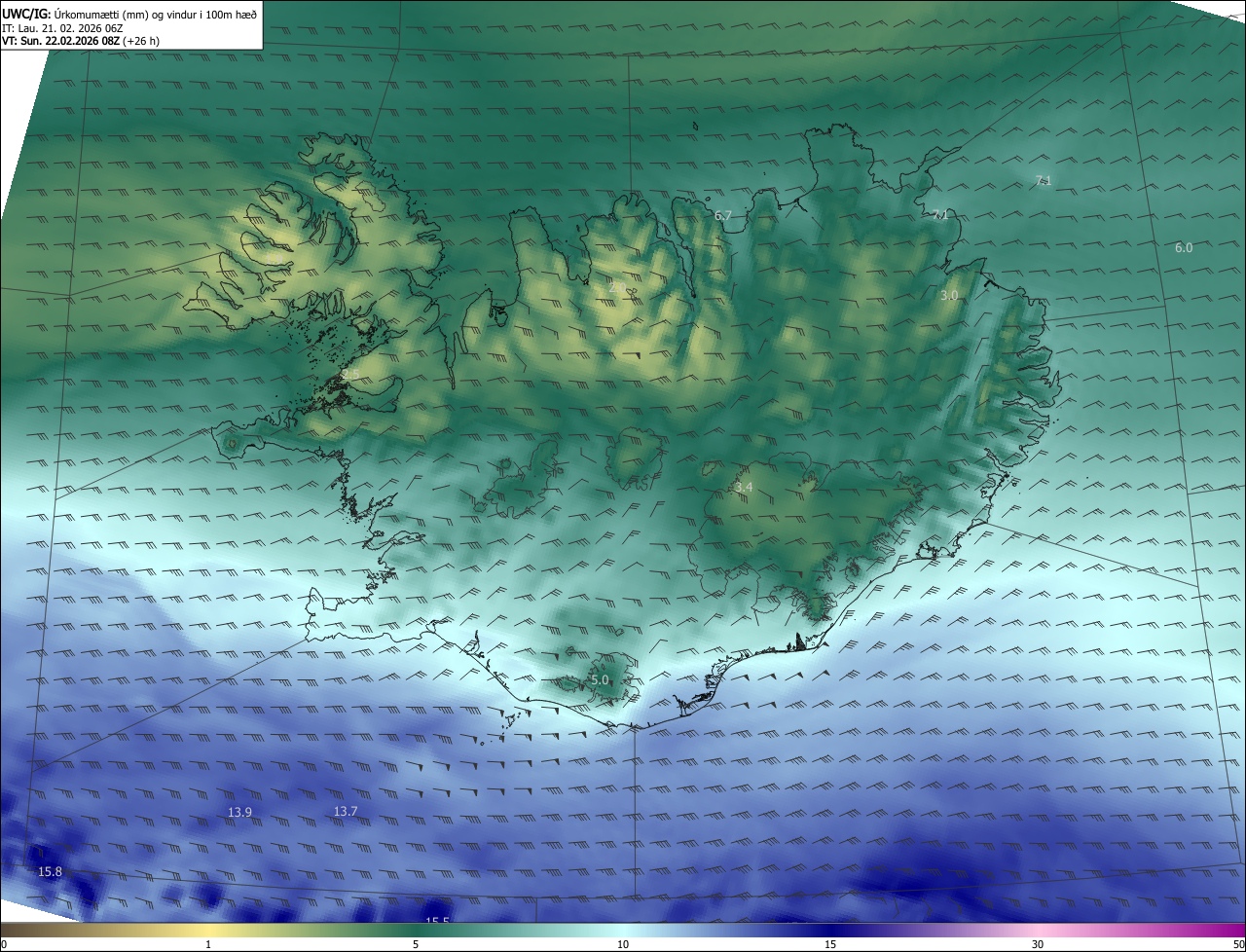The image size is (1246, 952).
Task: Click the "50" tick on the colour scale
Action: 1238,944
